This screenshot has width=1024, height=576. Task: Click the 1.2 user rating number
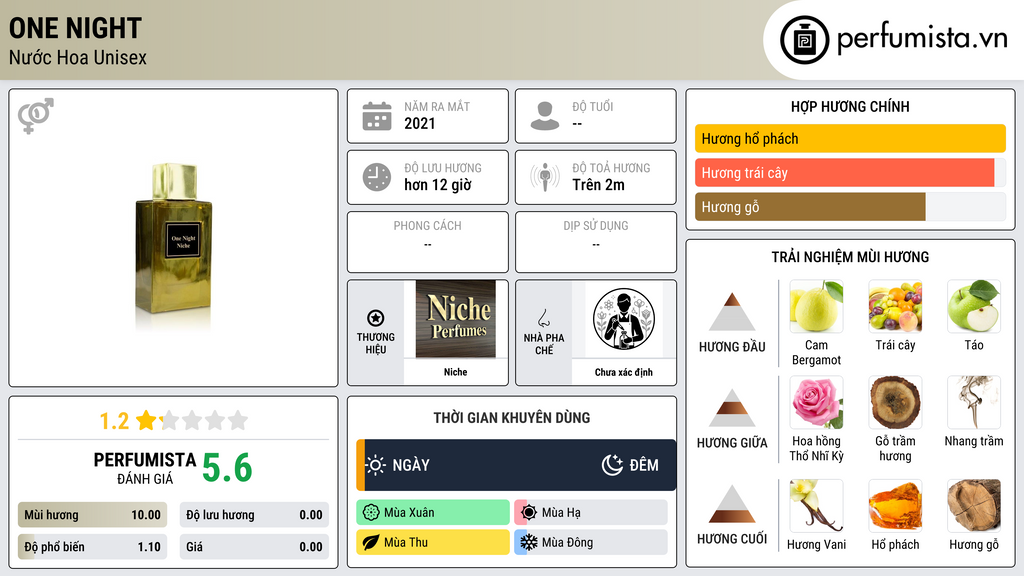click(114, 421)
